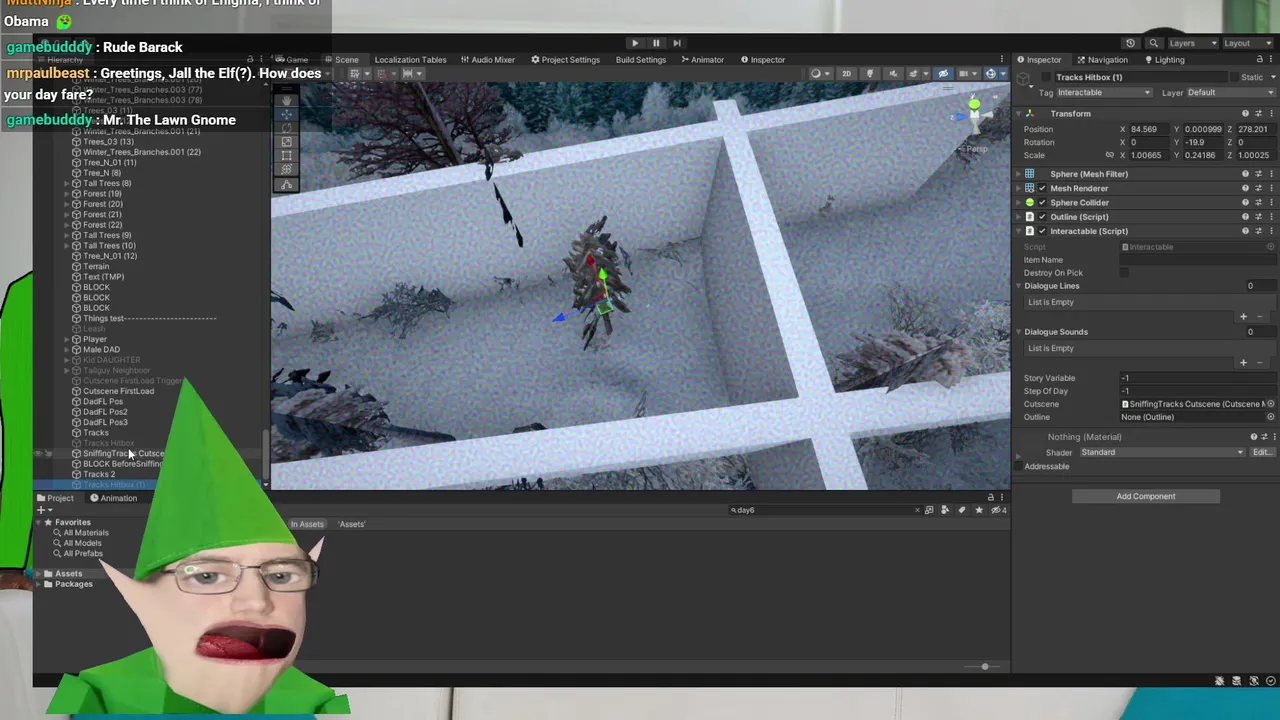Switch to the Game tab

[x=291, y=60]
